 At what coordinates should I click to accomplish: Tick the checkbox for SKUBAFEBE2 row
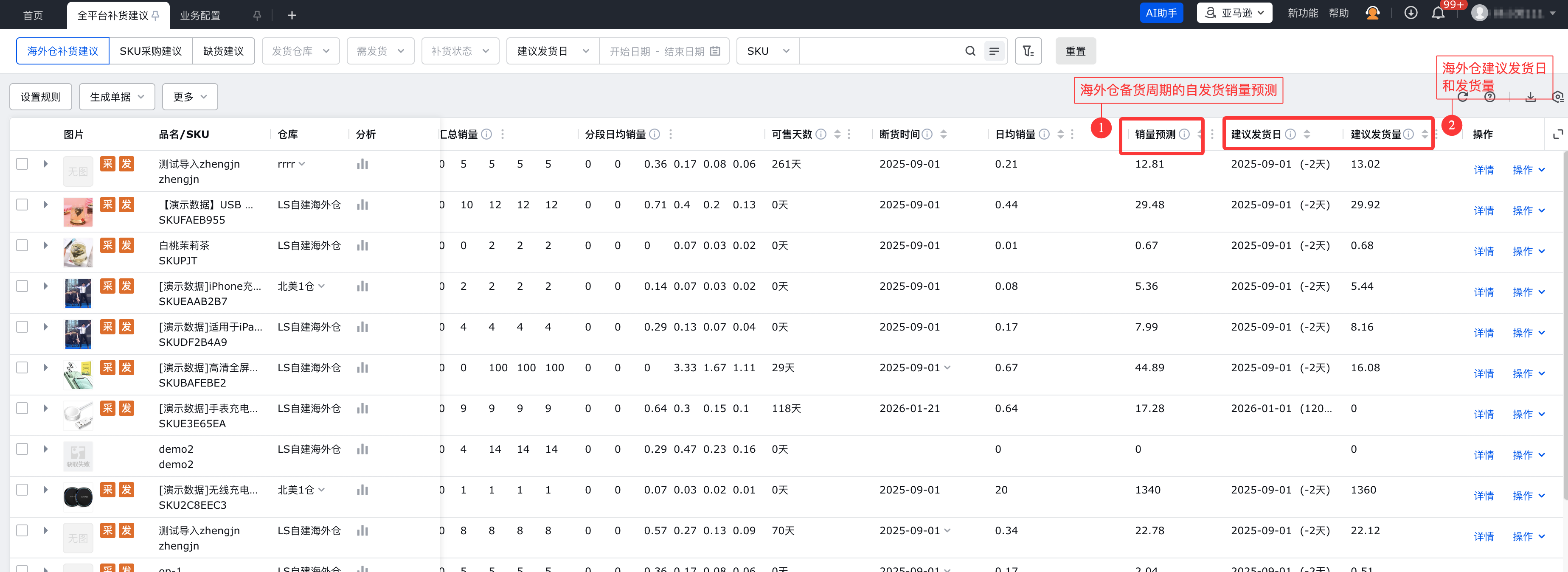pyautogui.click(x=22, y=367)
